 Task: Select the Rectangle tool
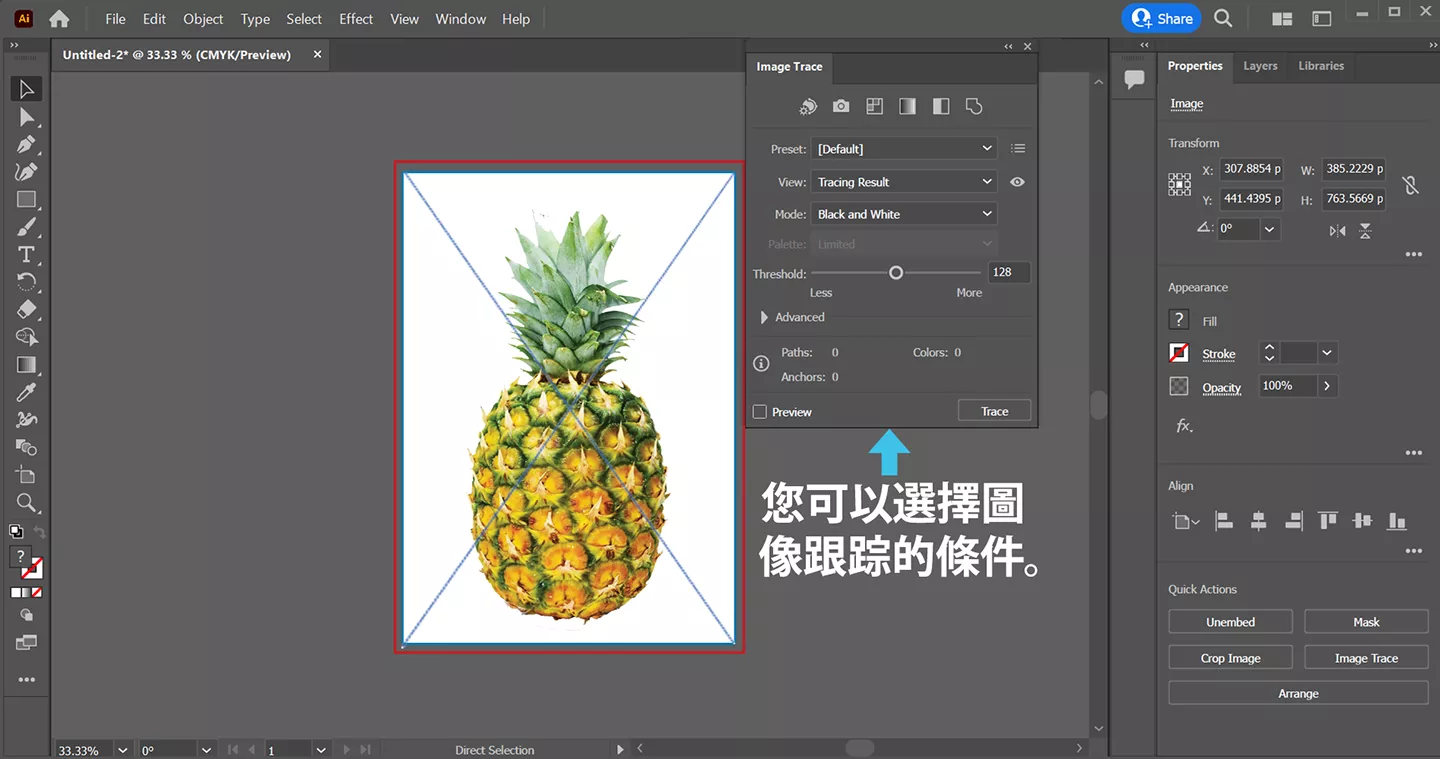click(26, 199)
